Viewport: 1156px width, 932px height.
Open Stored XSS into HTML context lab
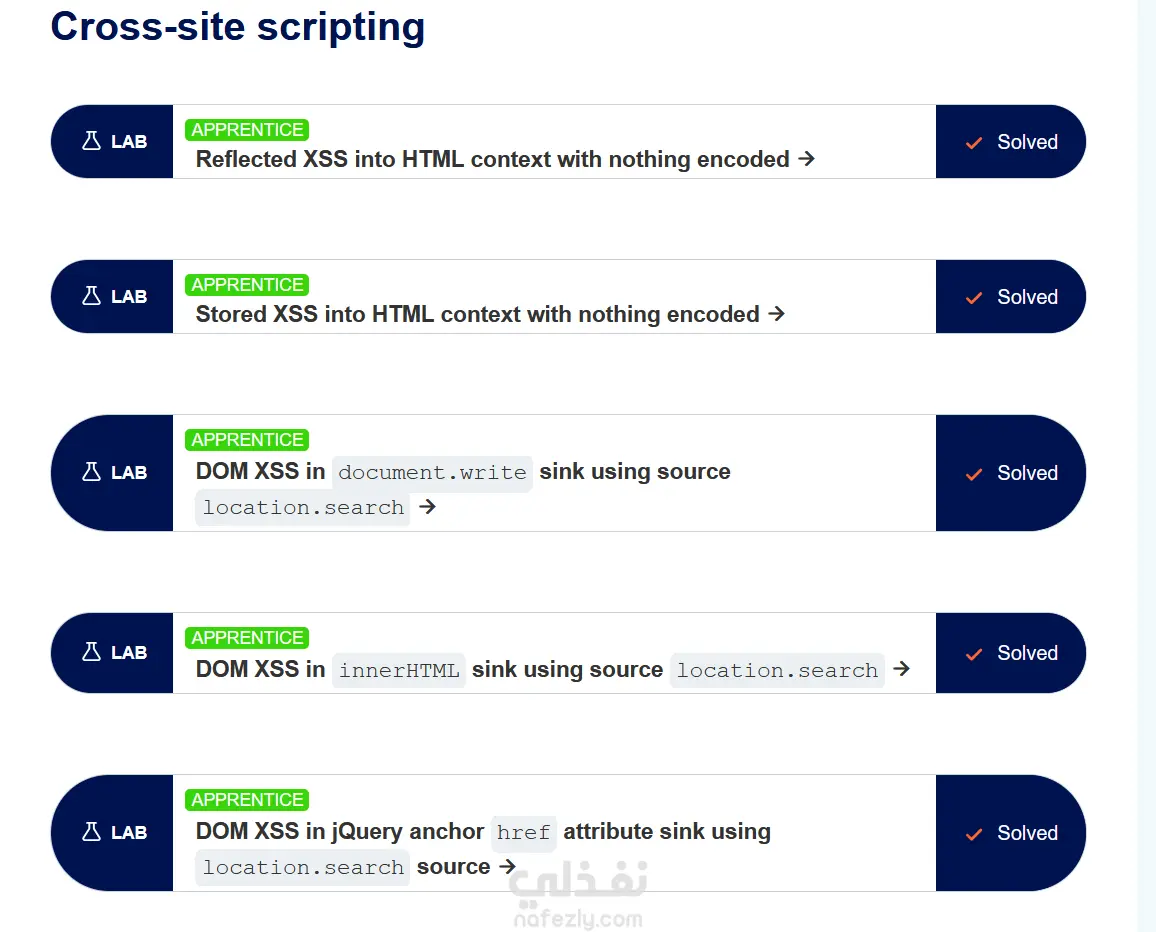click(477, 314)
